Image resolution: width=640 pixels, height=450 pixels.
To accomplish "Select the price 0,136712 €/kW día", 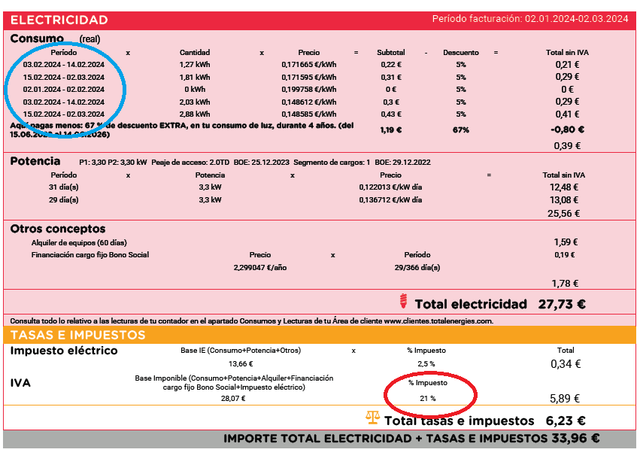I will tap(391, 200).
